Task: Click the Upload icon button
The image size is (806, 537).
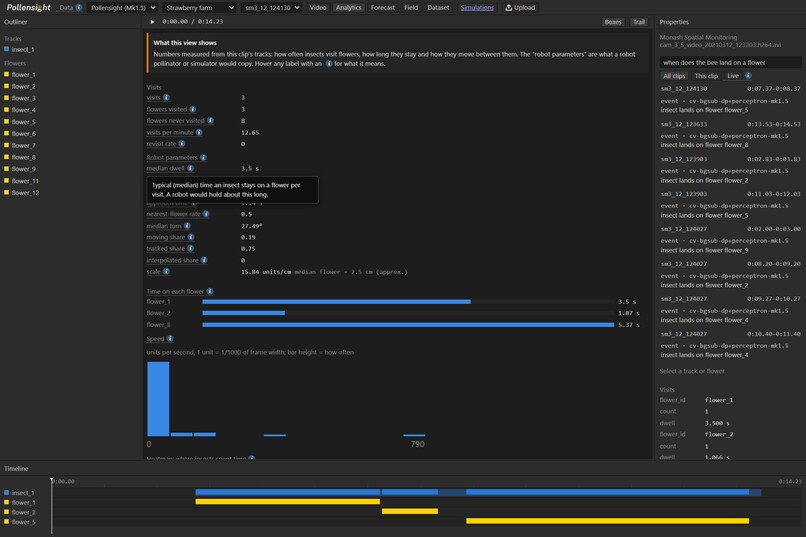Action: (x=520, y=8)
